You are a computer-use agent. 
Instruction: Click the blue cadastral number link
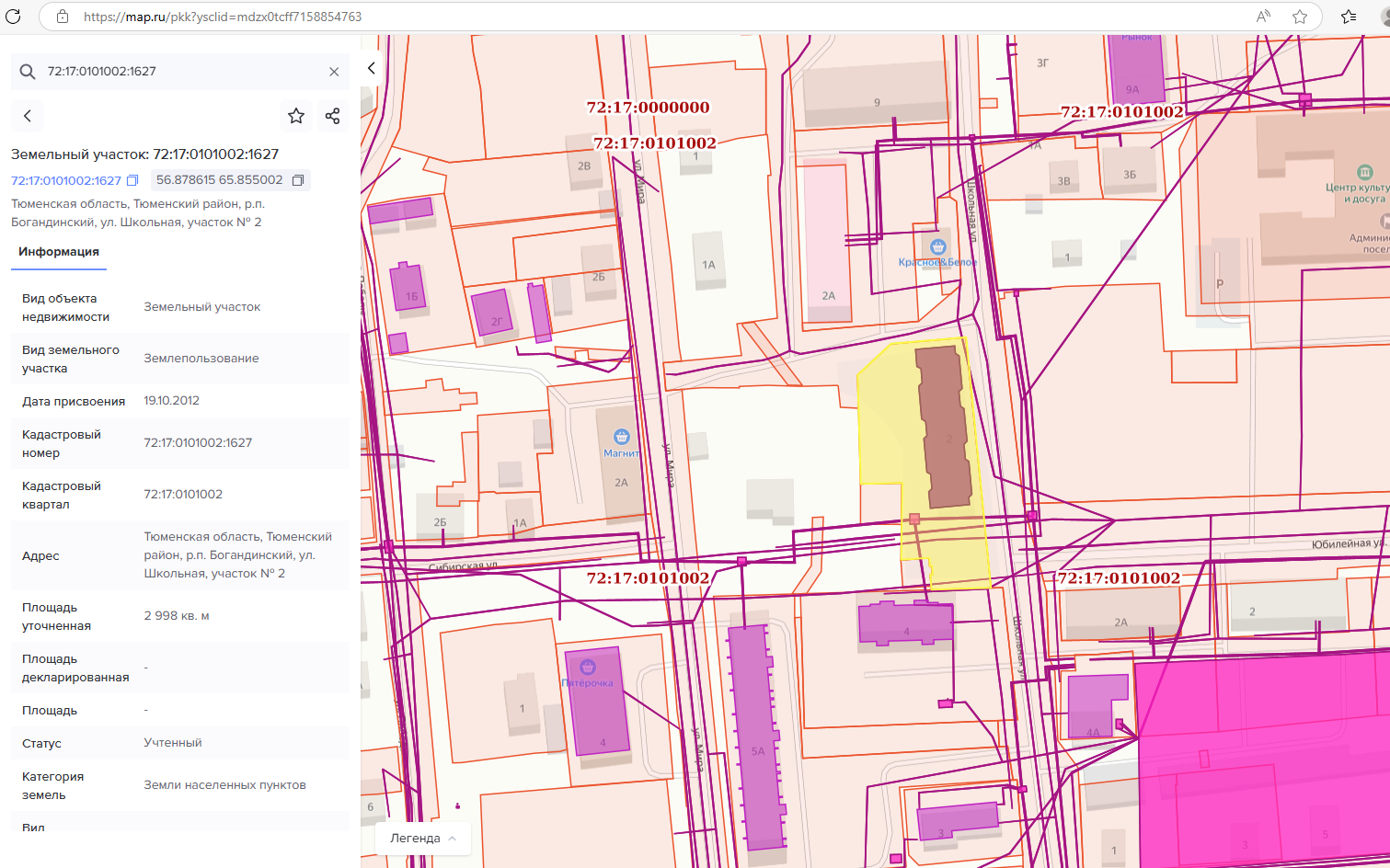point(66,180)
